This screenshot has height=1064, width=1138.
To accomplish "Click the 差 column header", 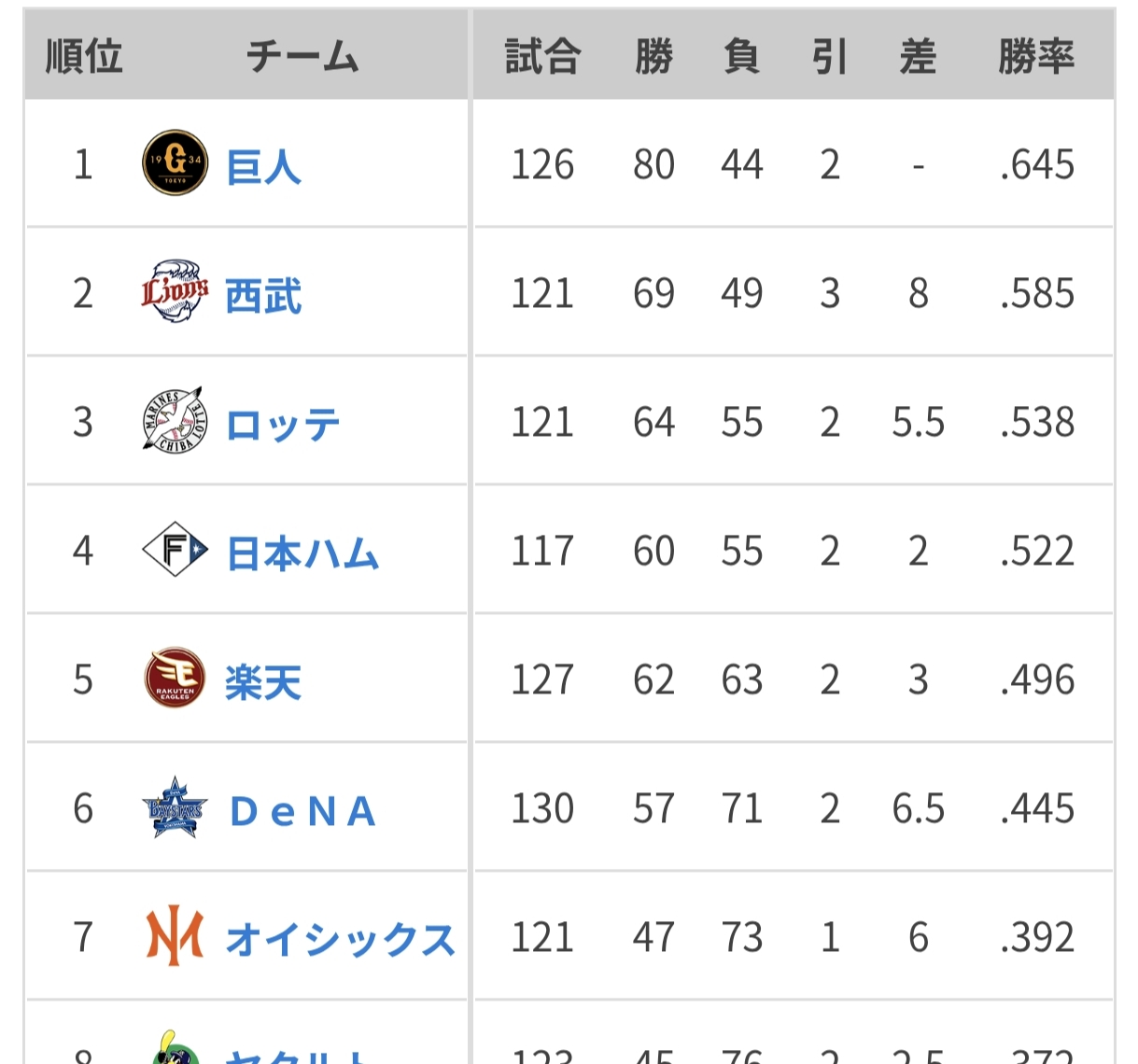I will [x=918, y=57].
